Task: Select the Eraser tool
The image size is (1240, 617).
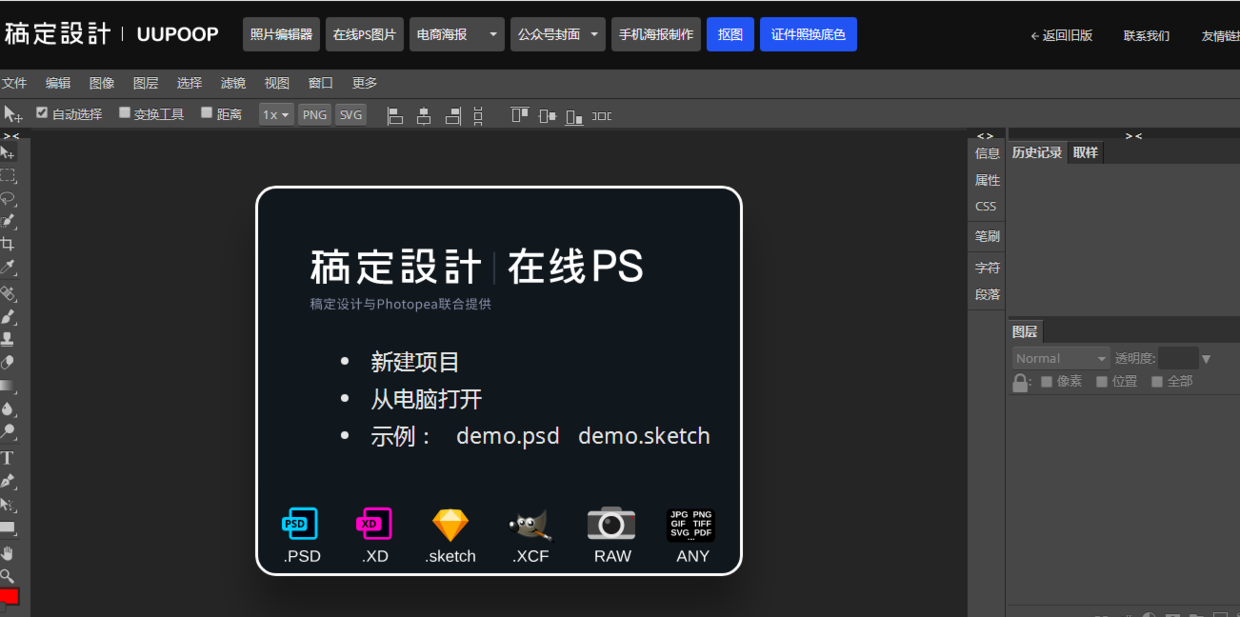Action: (7, 363)
